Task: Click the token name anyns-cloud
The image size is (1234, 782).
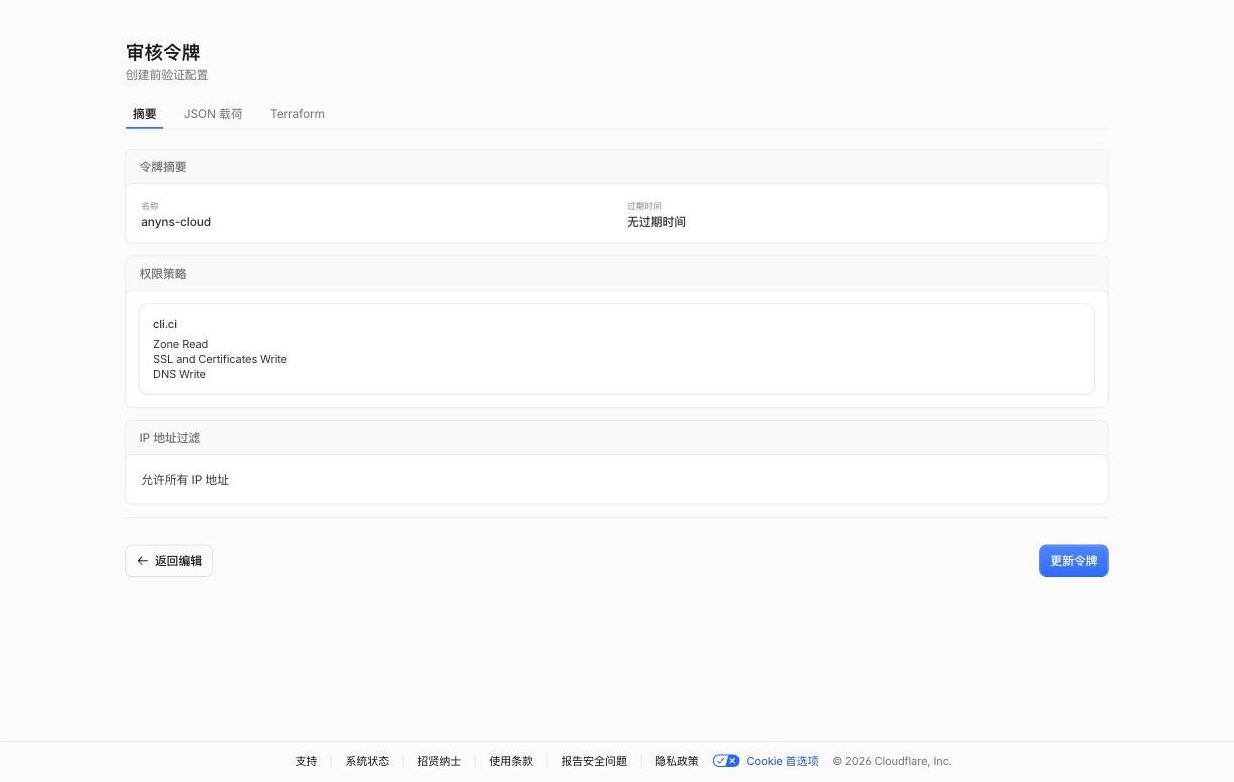Action: click(x=176, y=222)
